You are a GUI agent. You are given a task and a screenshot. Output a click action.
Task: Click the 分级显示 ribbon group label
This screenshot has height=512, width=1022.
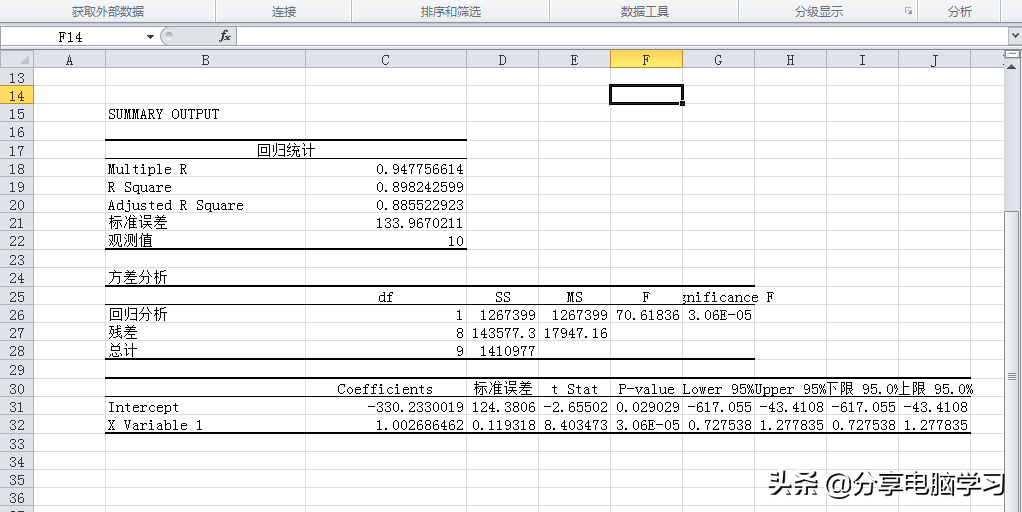pos(819,12)
